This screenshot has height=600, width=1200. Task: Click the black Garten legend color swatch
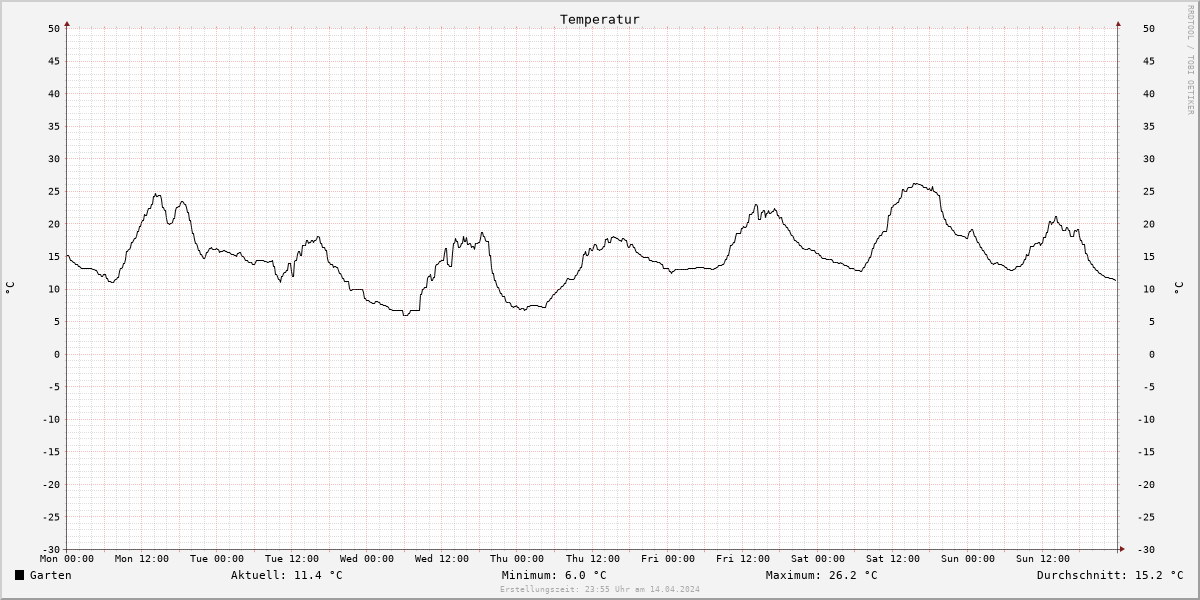pos(19,575)
